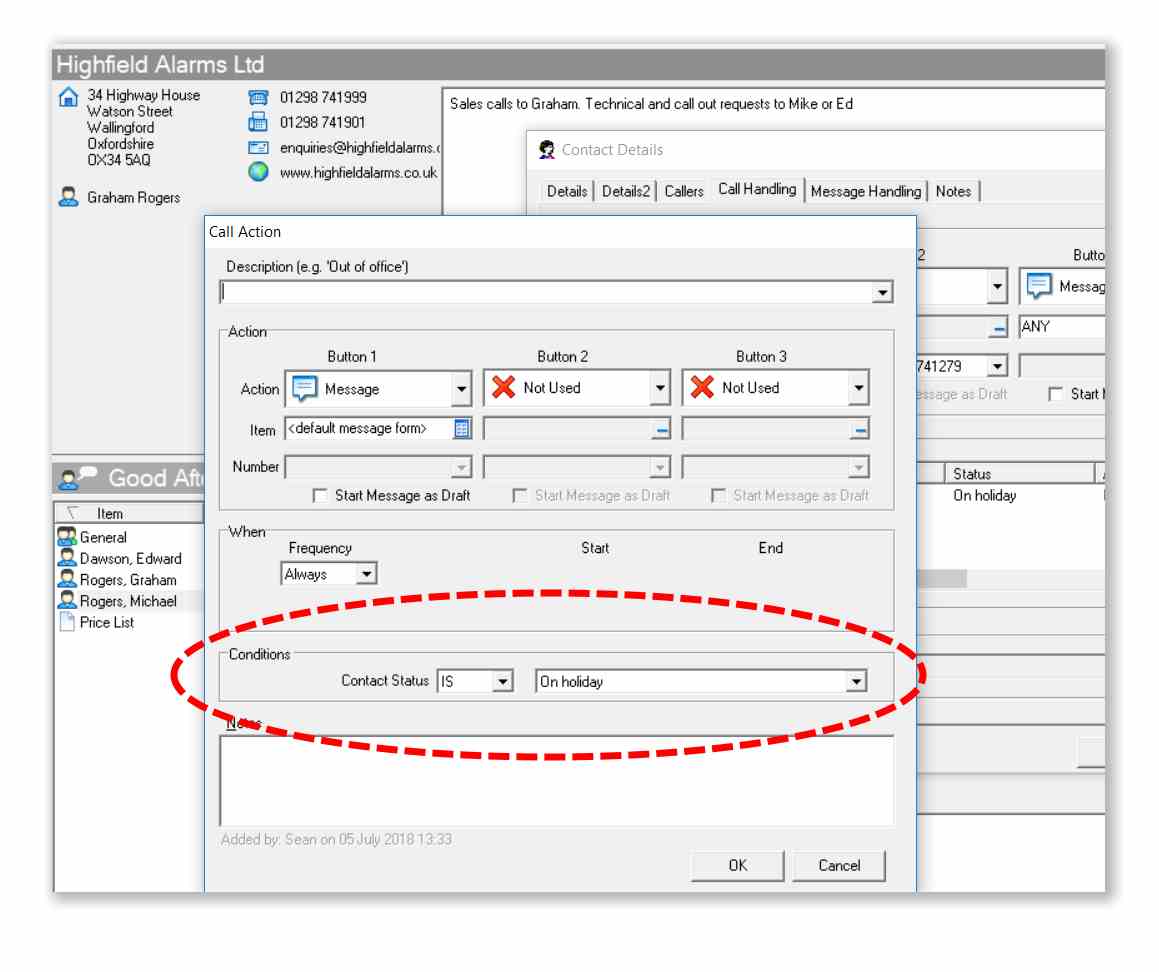Open the www.highfieldalarms.co.uk website link
The width and height of the screenshot is (1159, 972).
tap(358, 173)
